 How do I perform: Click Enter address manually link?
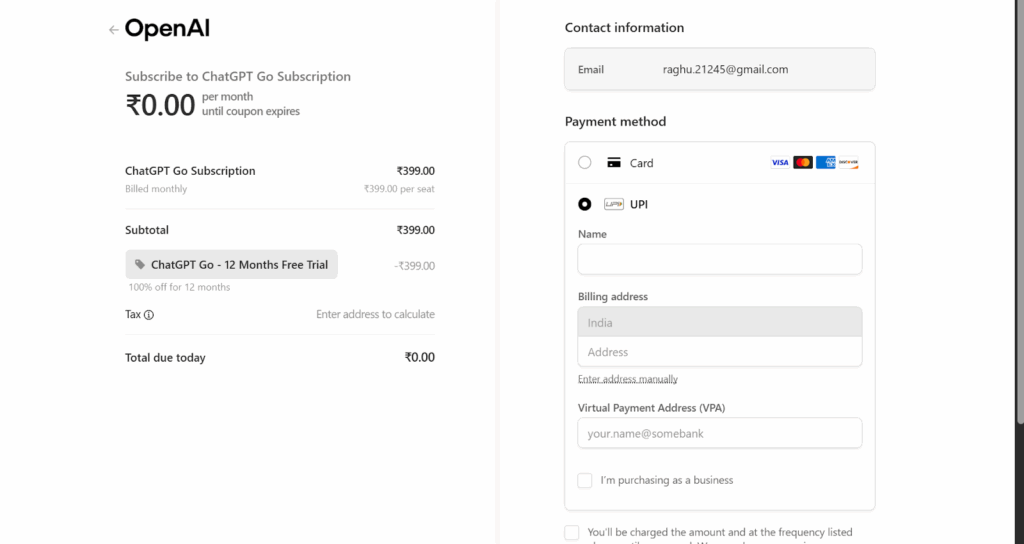pyautogui.click(x=628, y=379)
